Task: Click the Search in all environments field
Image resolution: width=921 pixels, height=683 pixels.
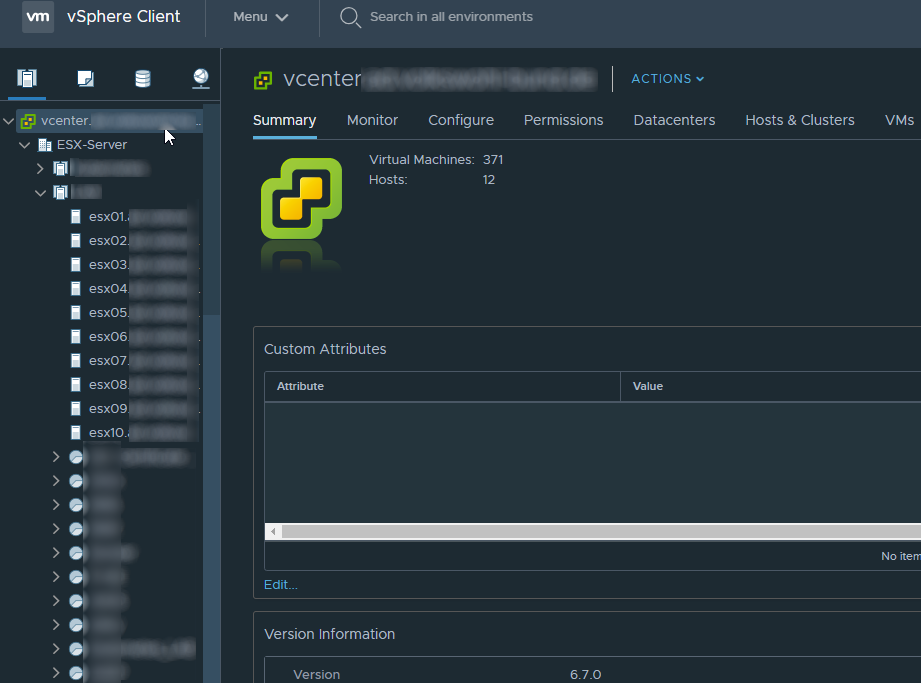Action: tap(451, 17)
